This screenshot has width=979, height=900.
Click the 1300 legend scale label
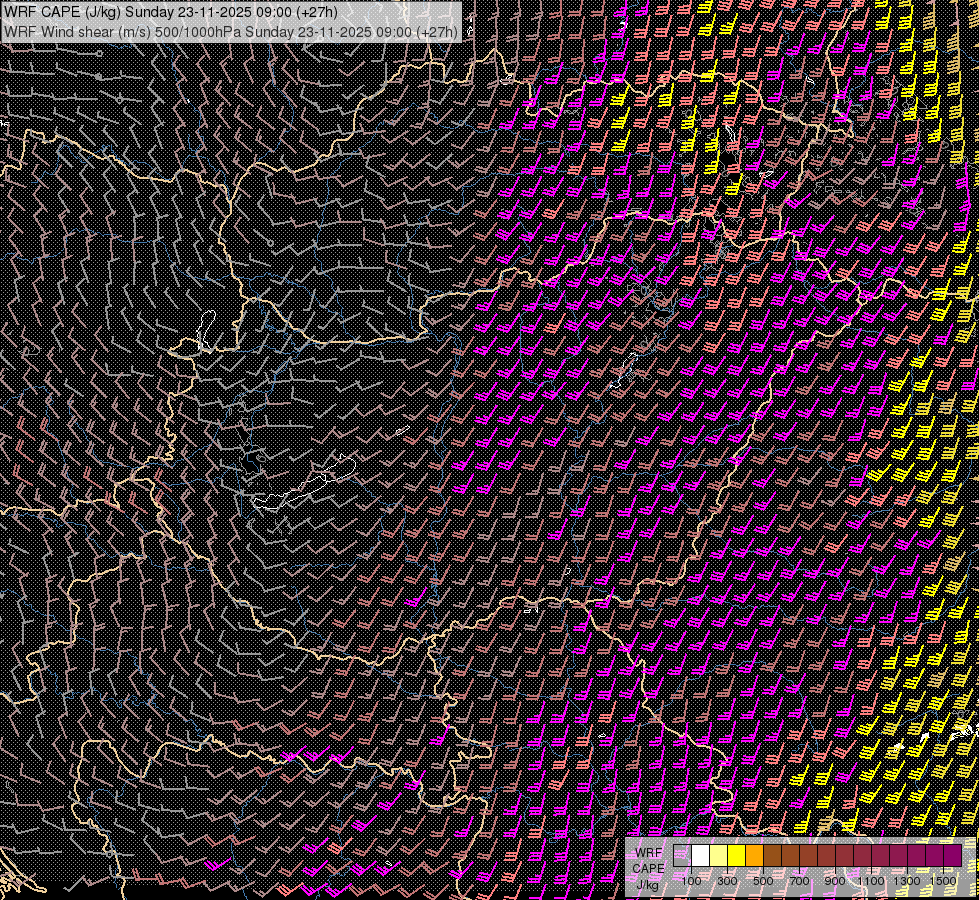click(907, 881)
